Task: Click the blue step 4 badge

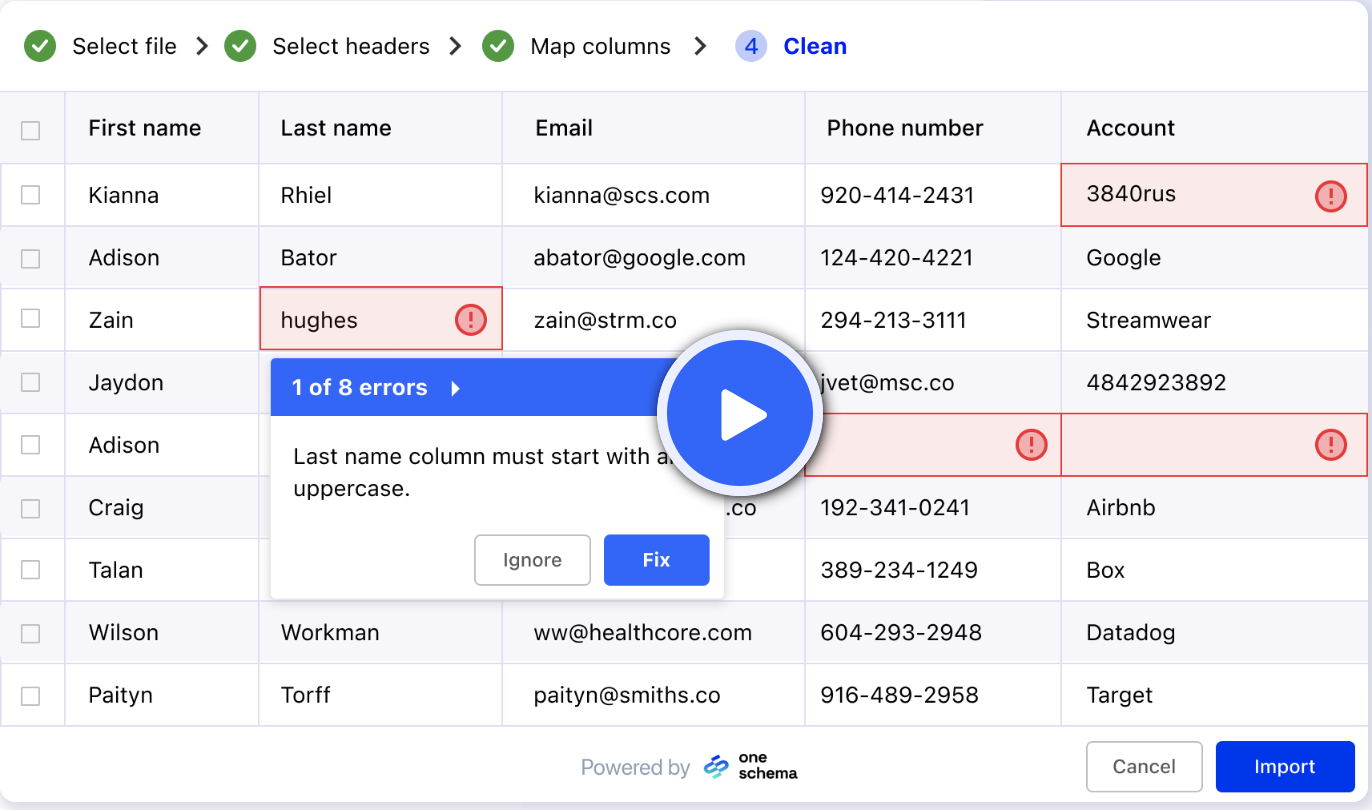Action: click(751, 46)
